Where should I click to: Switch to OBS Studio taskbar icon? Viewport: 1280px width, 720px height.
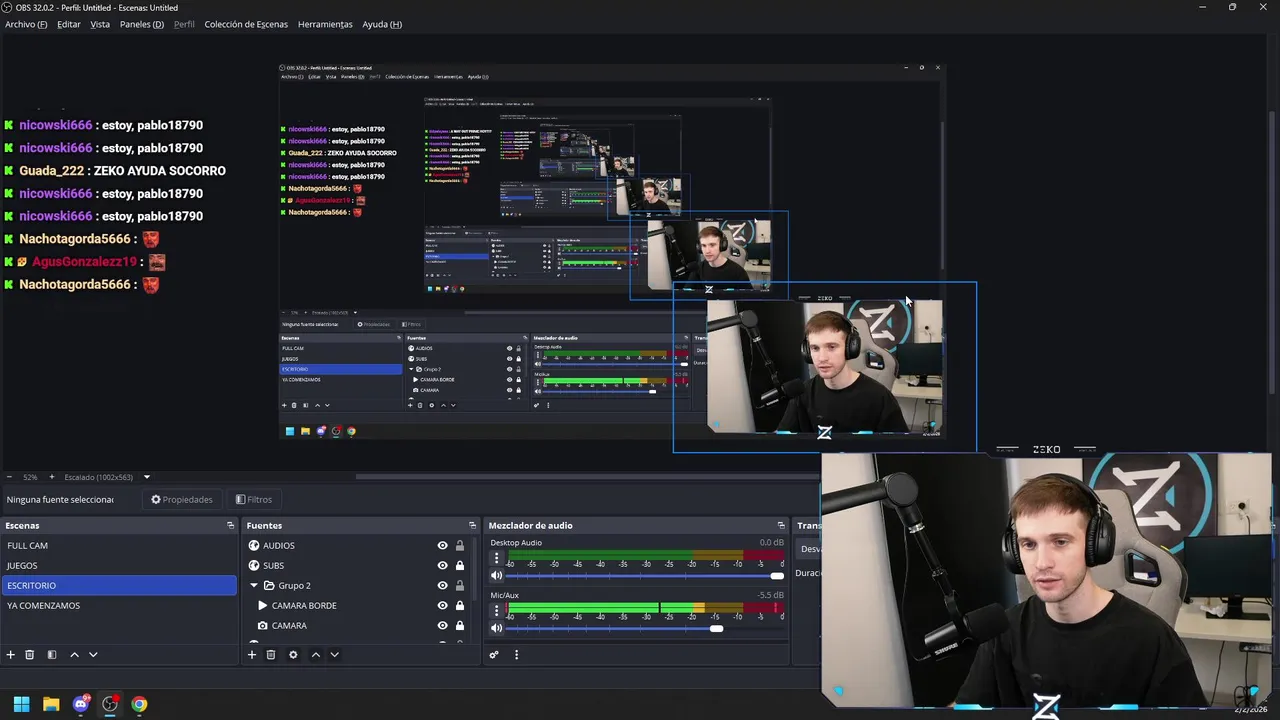[110, 704]
